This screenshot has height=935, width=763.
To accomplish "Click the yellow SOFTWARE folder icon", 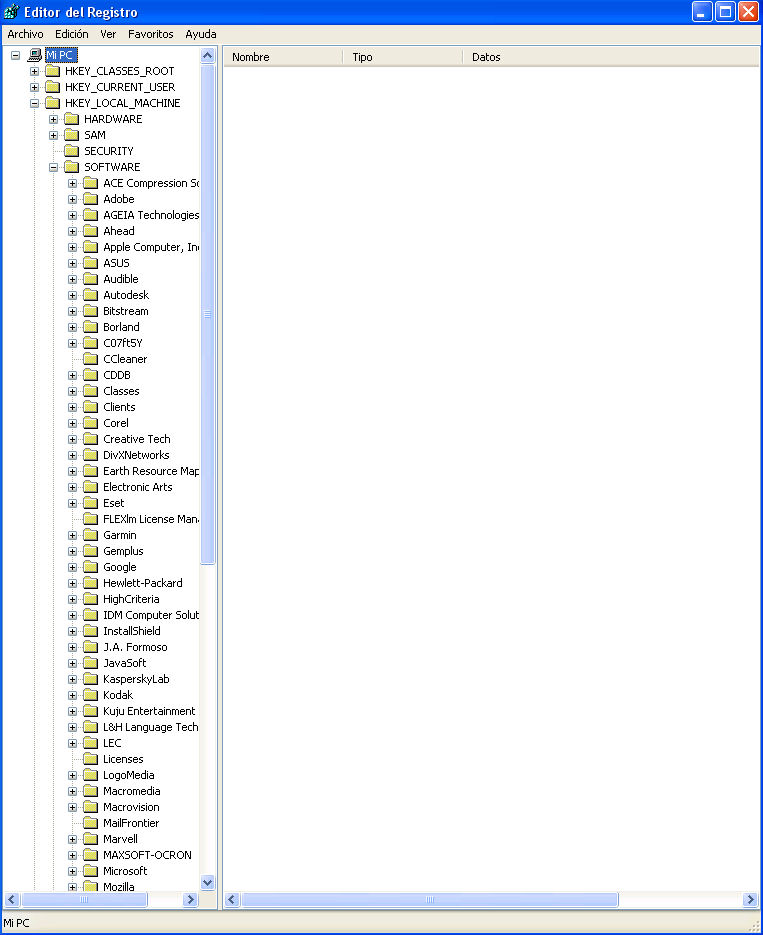I will 72,167.
